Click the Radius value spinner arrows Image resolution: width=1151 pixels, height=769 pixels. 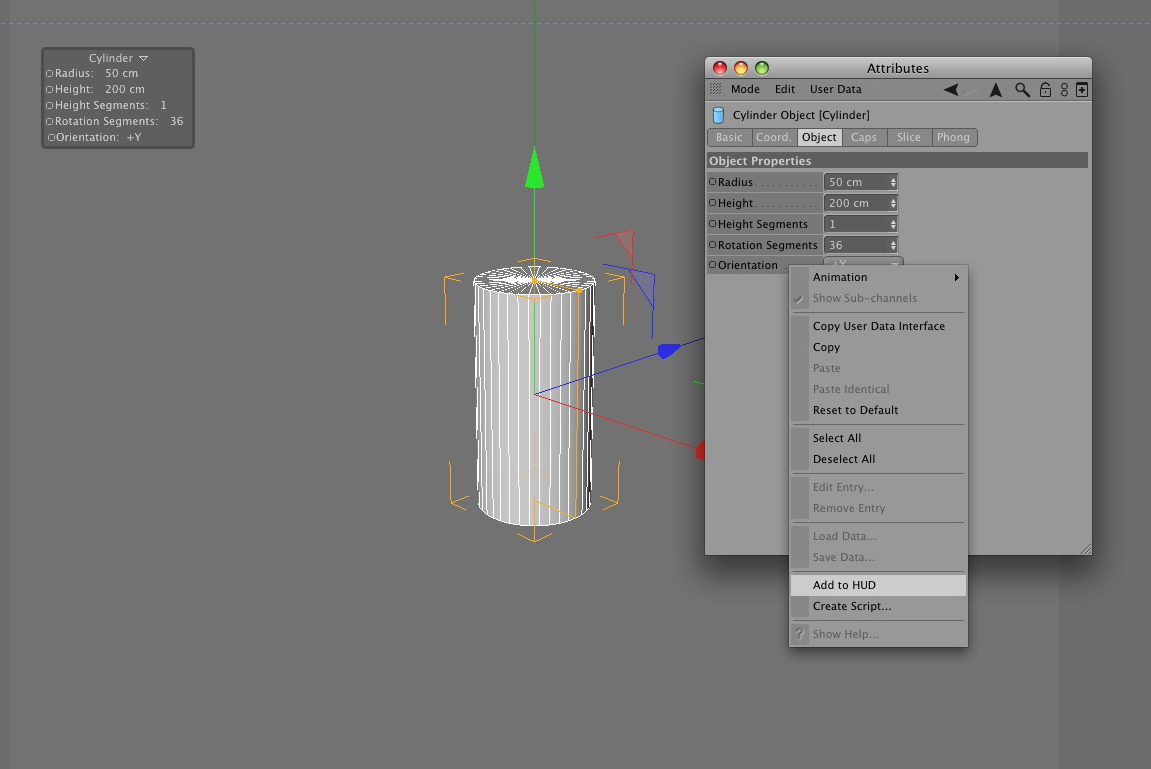tap(893, 182)
